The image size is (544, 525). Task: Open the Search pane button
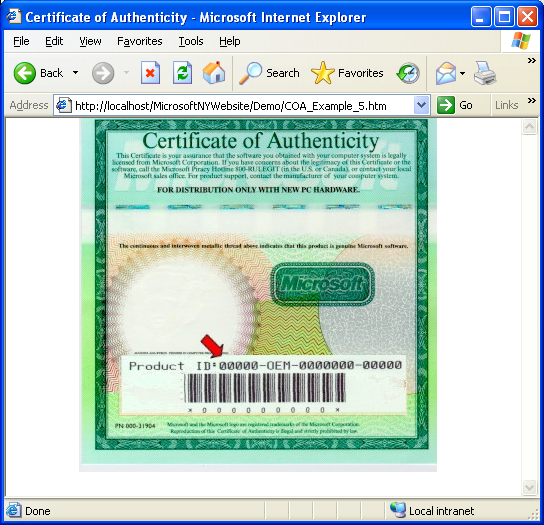(269, 73)
